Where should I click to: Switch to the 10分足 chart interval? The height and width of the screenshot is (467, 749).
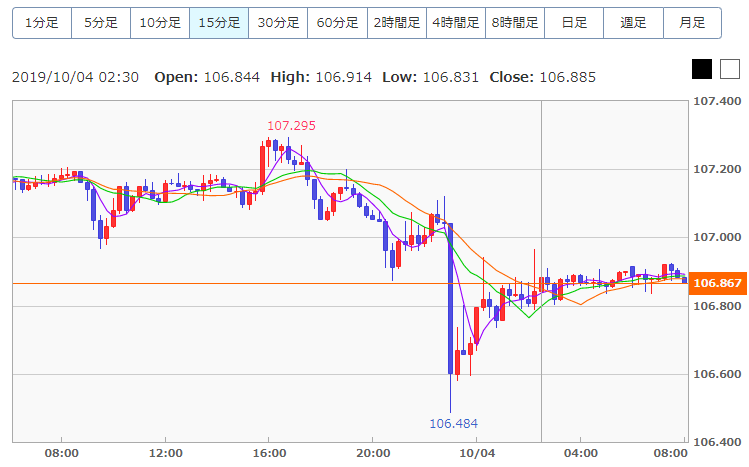coord(160,22)
